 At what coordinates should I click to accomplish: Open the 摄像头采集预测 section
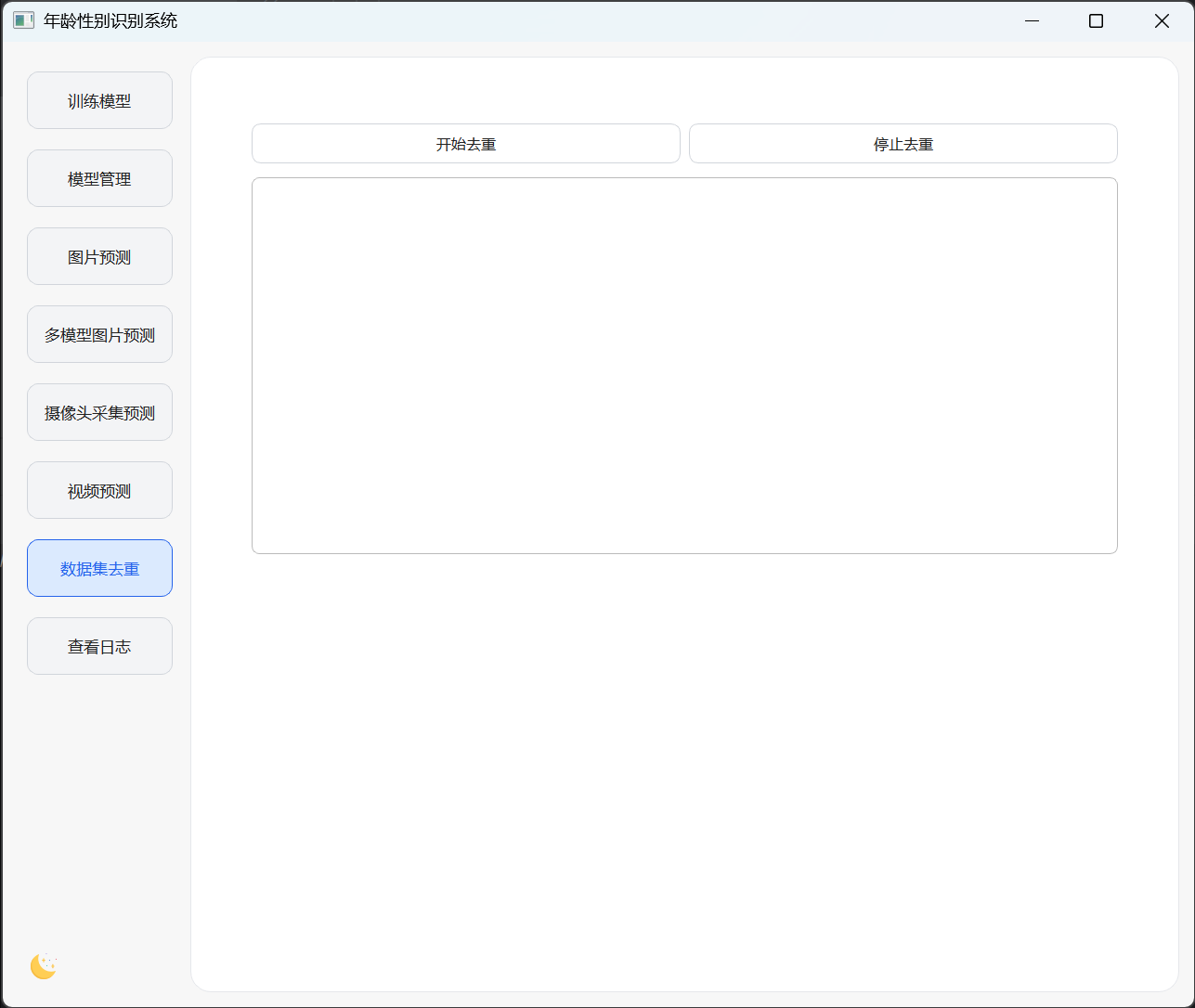pos(99,412)
